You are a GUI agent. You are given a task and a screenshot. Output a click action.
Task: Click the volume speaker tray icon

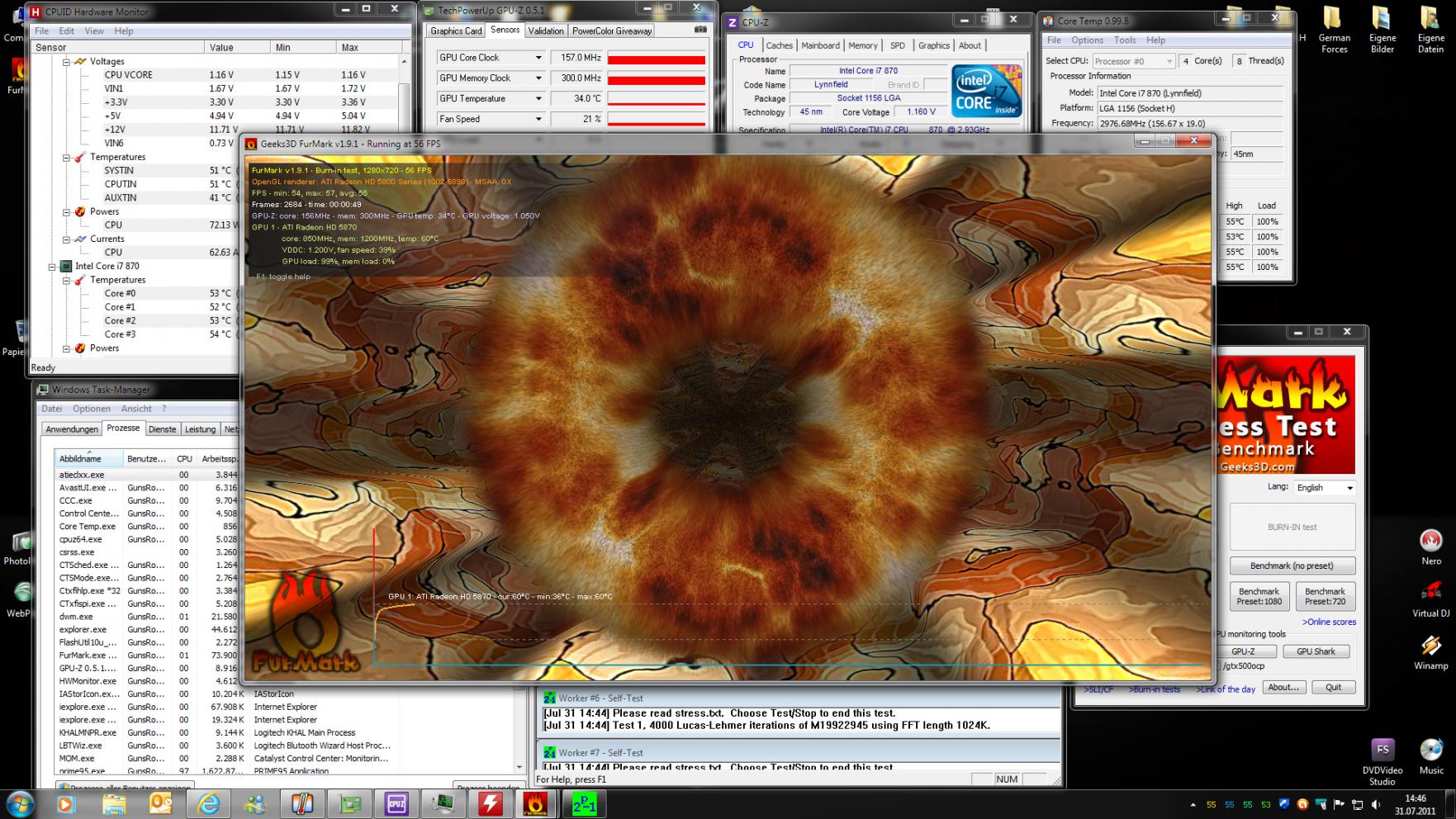[1375, 804]
